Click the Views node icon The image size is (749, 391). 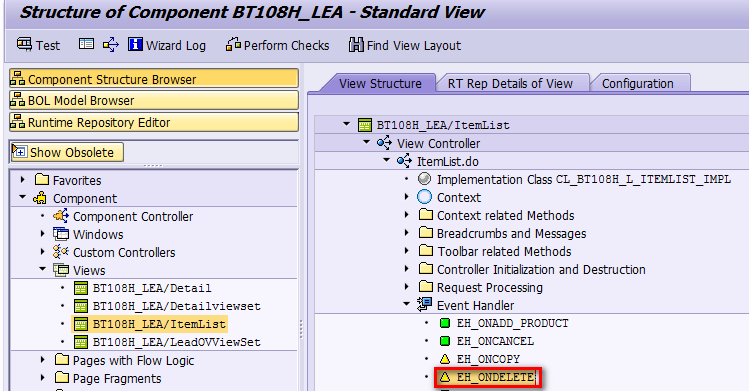coord(61,270)
